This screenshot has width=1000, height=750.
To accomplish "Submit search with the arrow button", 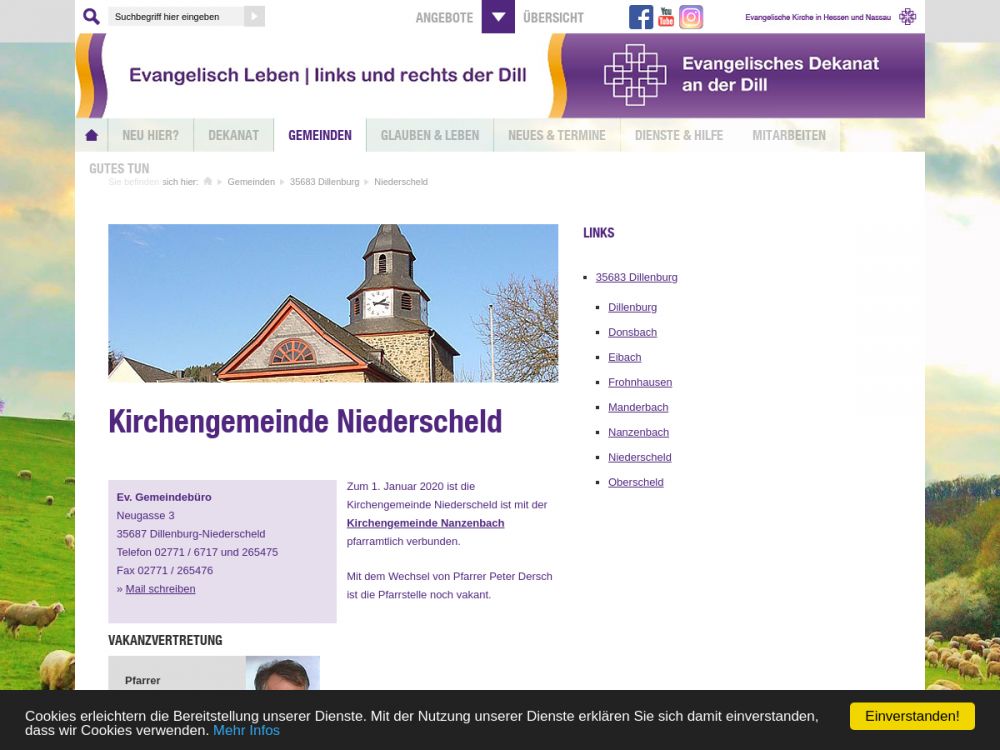I will click(x=254, y=16).
